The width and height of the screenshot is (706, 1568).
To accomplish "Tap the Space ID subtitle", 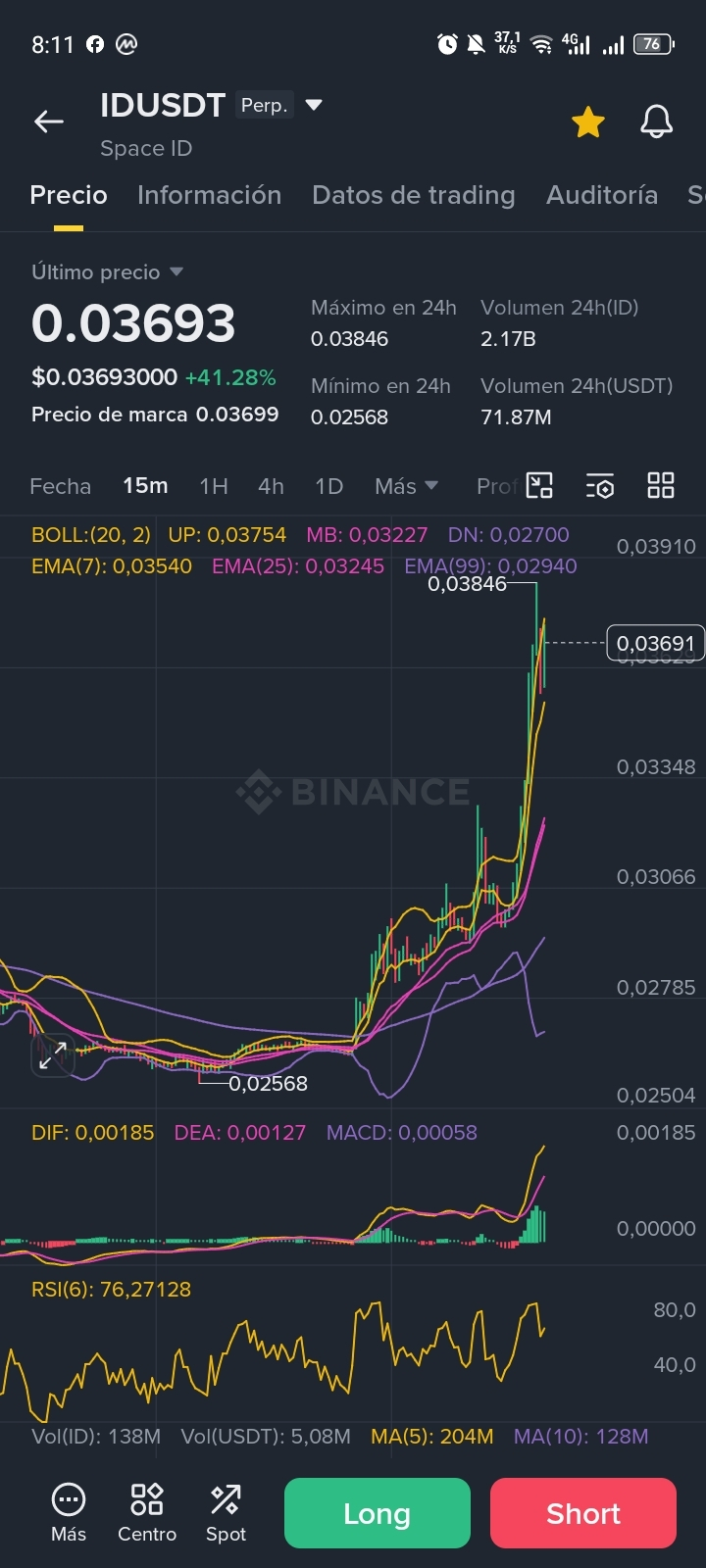I will tap(146, 148).
